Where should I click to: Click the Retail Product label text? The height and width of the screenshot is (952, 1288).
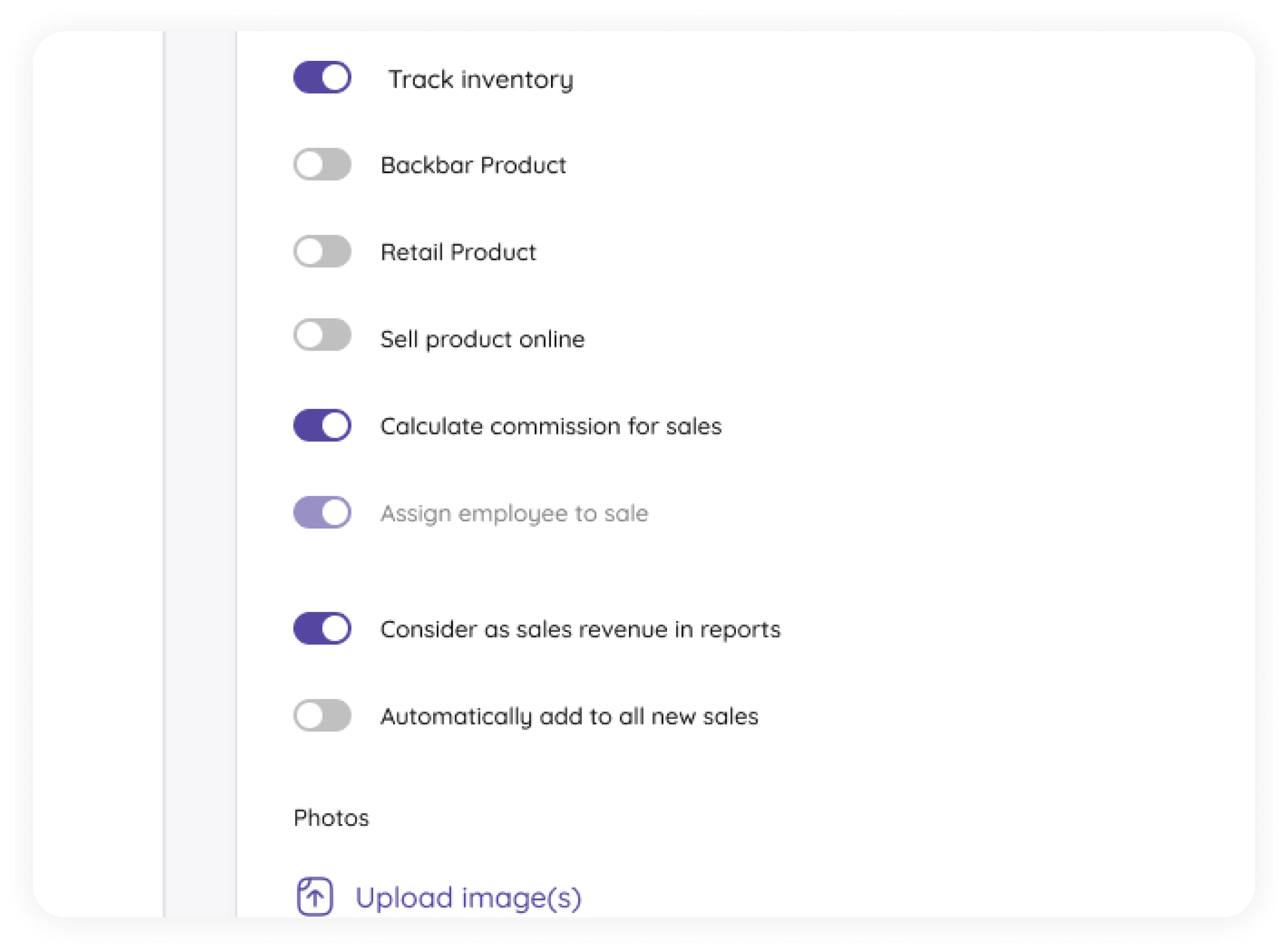tap(459, 252)
